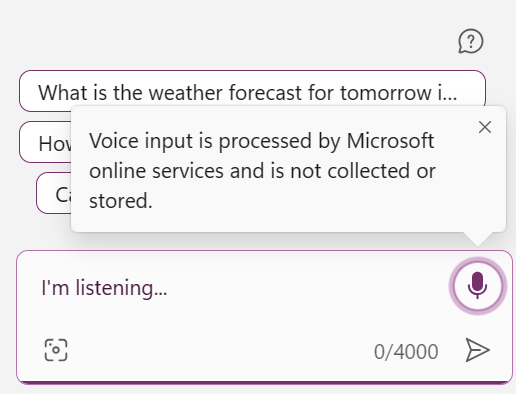516x394 pixels.
Task: Click the 0/4000 character counter
Action: tap(406, 352)
